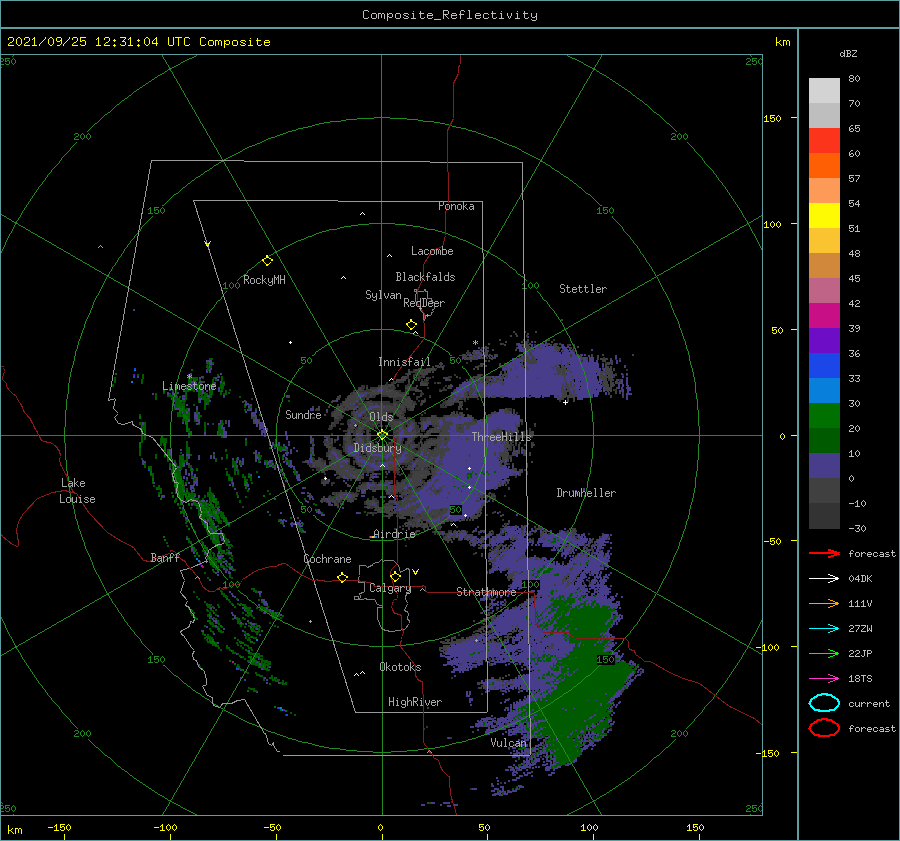Click the Ponoka city label

tap(456, 206)
